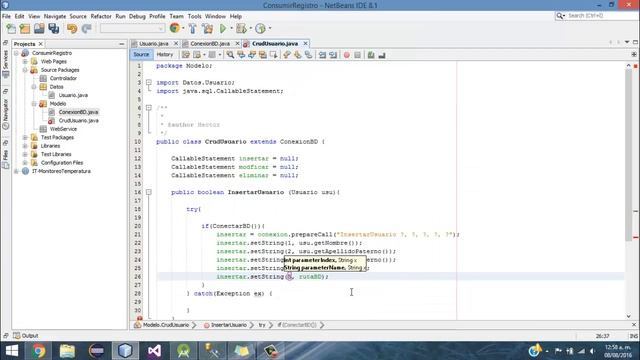Expand the IT-MonitoreoTemperatura project node
Screen dimensions: 640x360
tap(16, 171)
